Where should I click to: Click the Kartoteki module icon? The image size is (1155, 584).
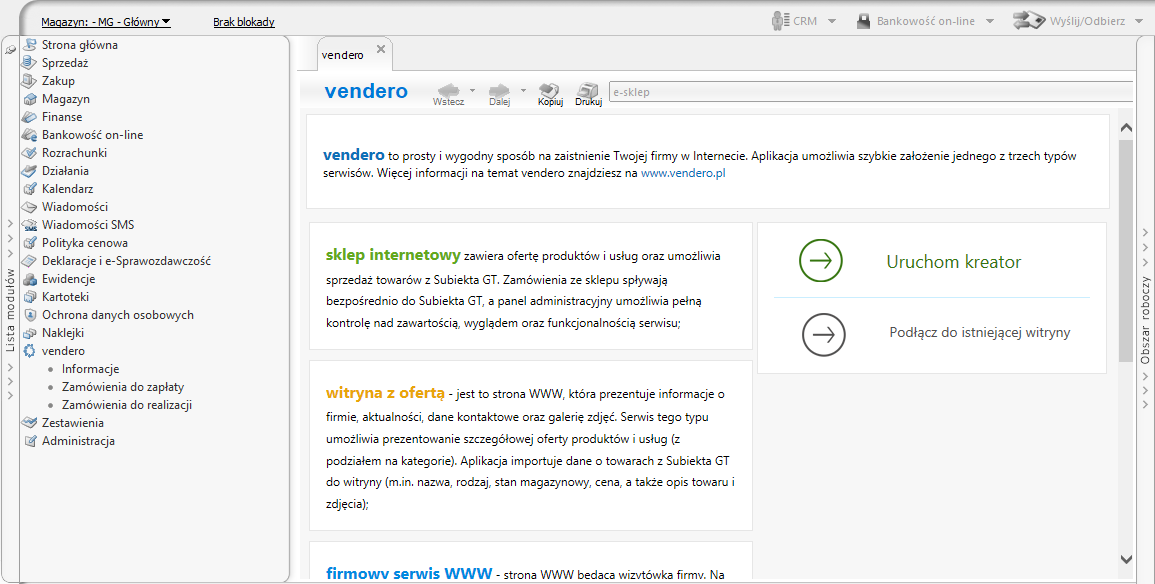click(29, 297)
